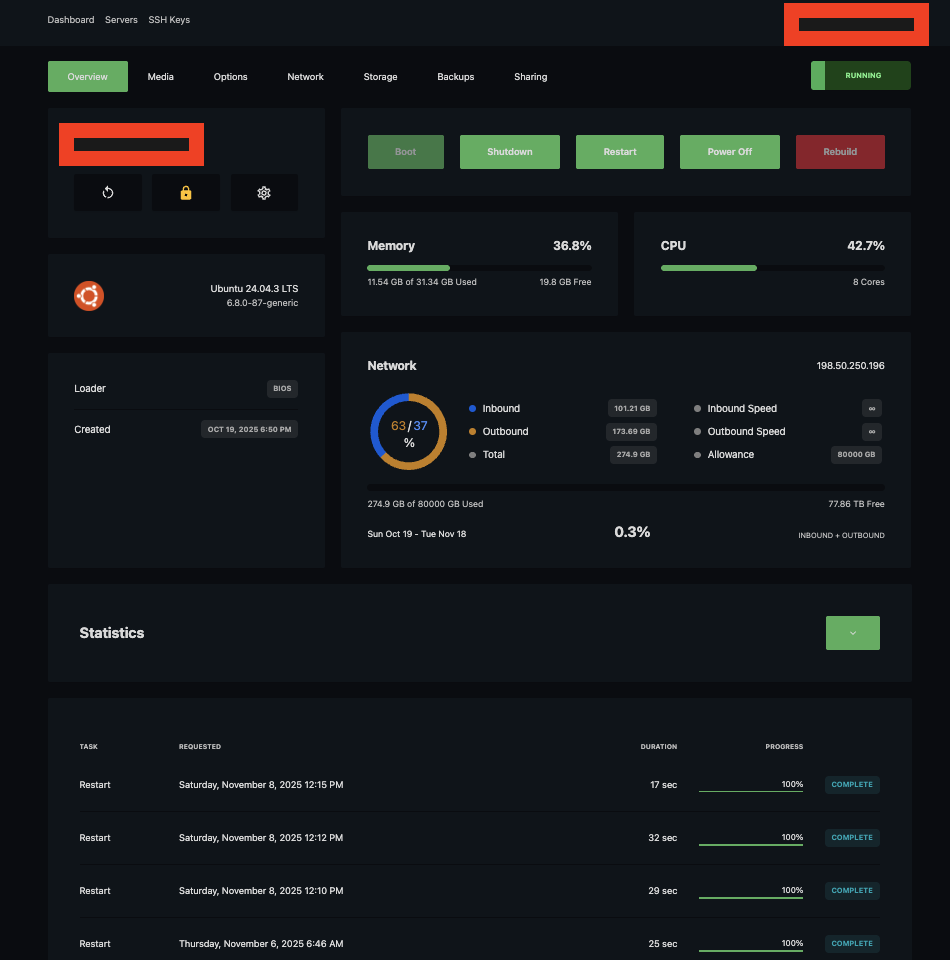Switch to the Overview tab

[88, 77]
